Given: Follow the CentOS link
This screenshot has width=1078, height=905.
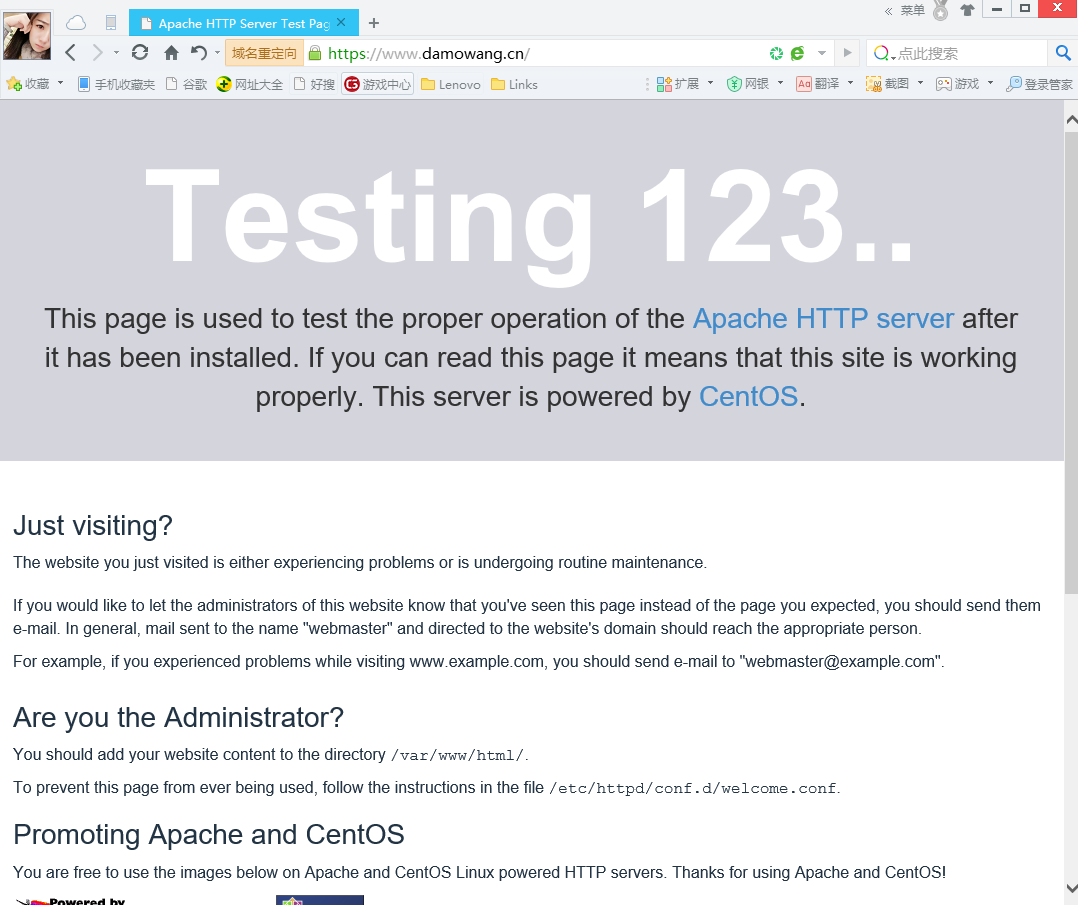Looking at the screenshot, I should 748,397.
